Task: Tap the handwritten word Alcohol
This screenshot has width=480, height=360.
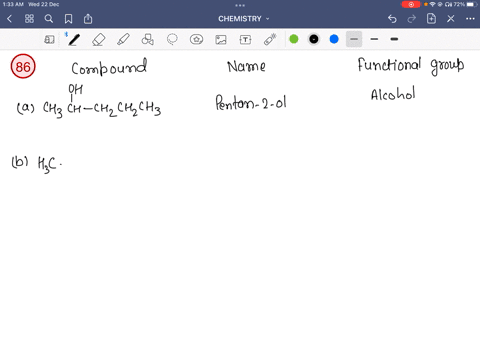Action: [393, 94]
